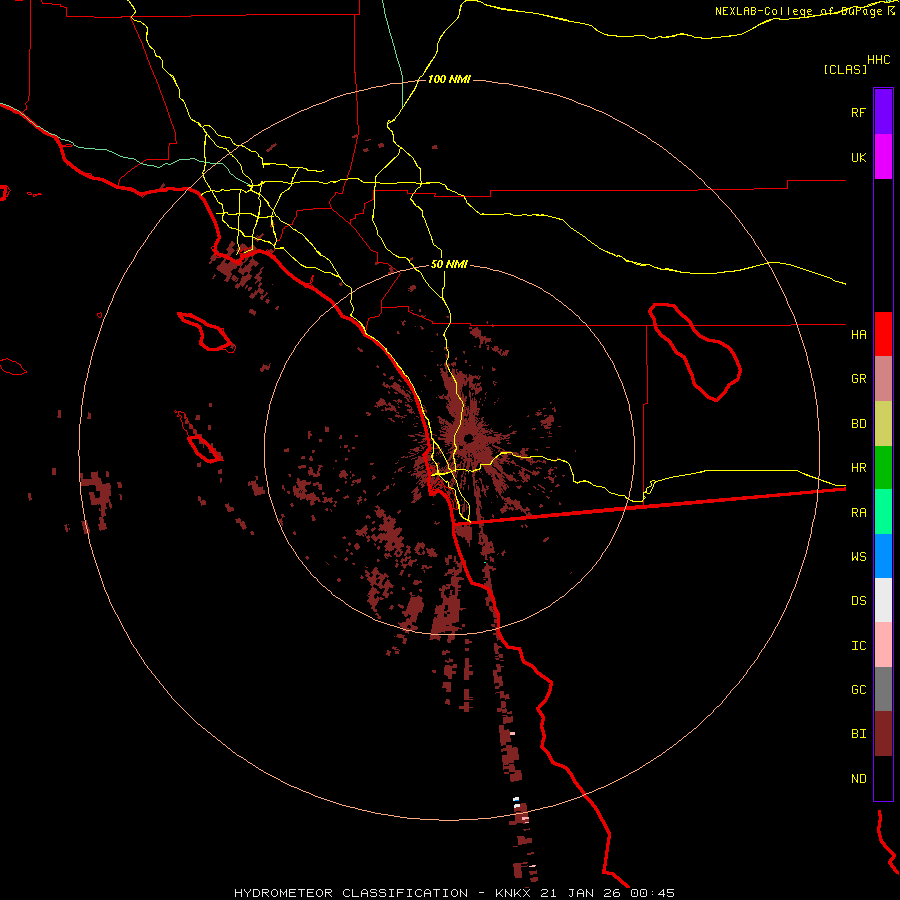Click the 100 NMI range ring label

coord(449,79)
